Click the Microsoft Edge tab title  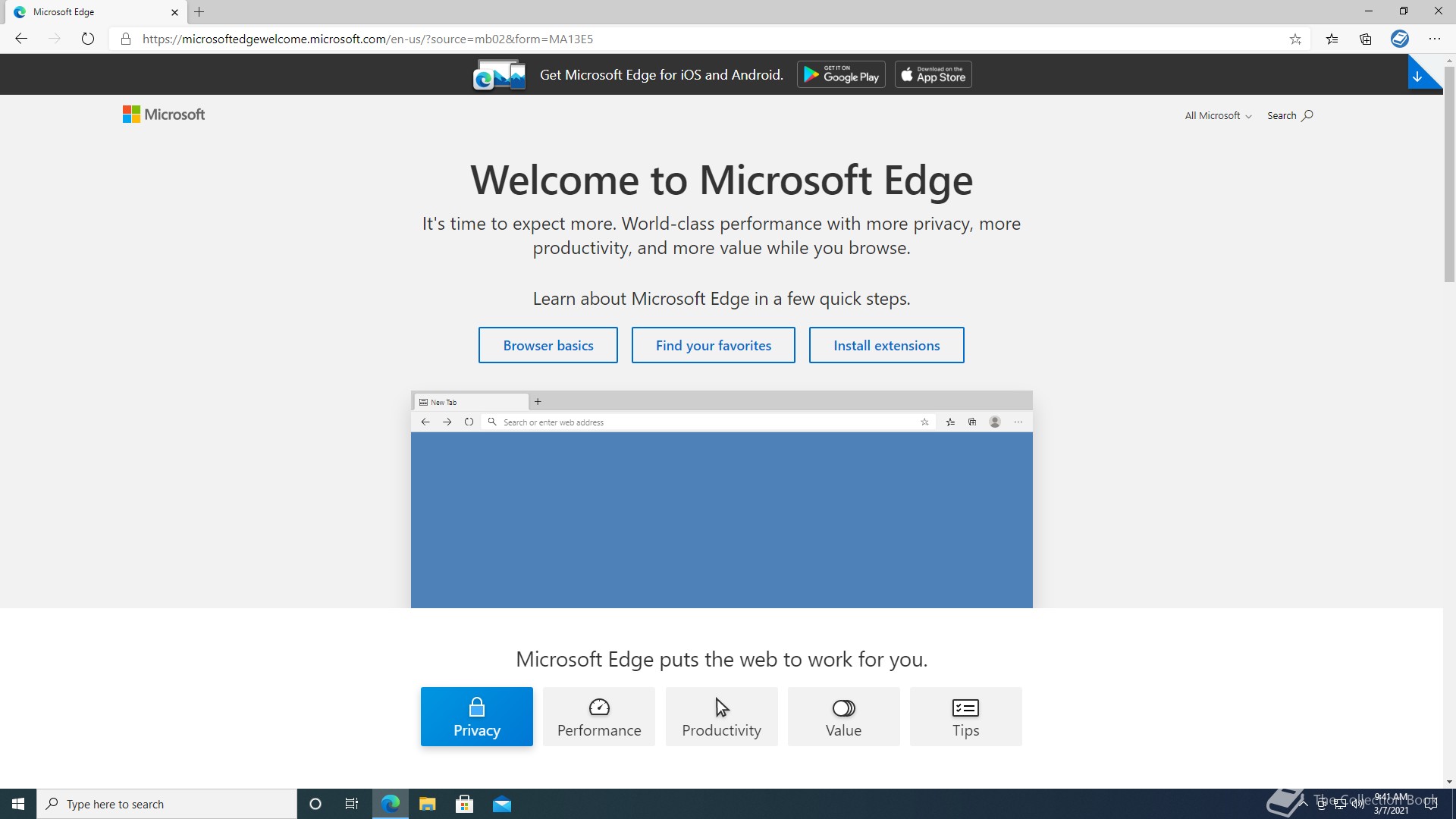tap(64, 12)
